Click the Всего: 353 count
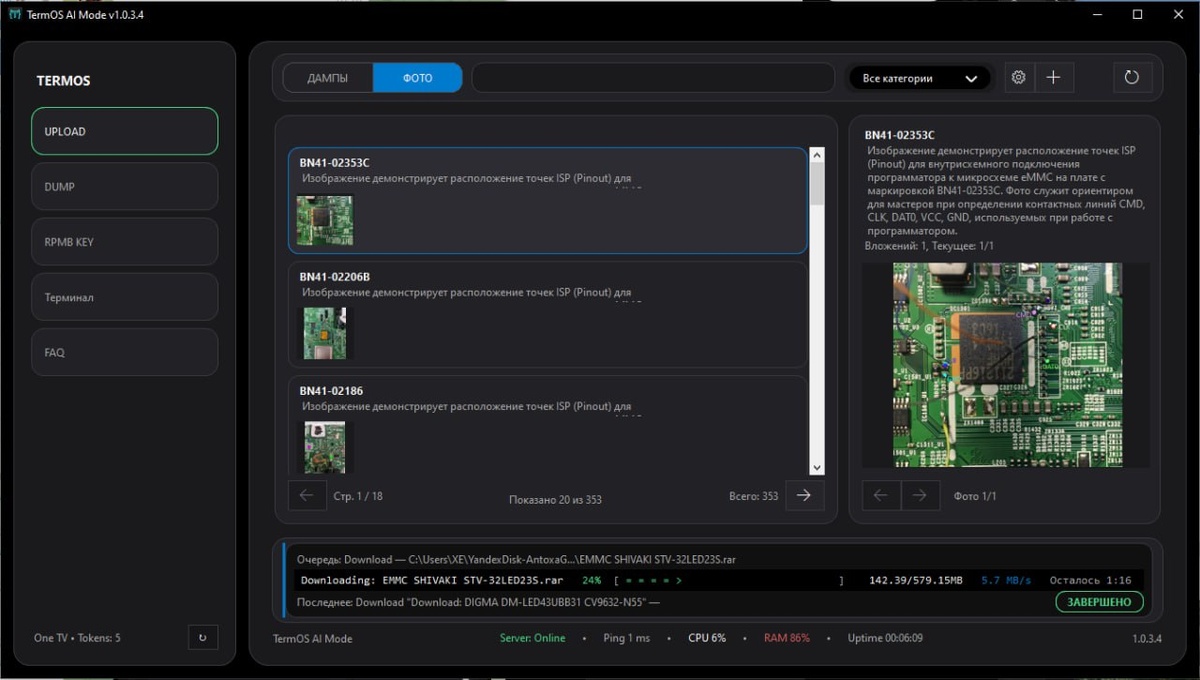Image resolution: width=1200 pixels, height=680 pixels. [754, 496]
